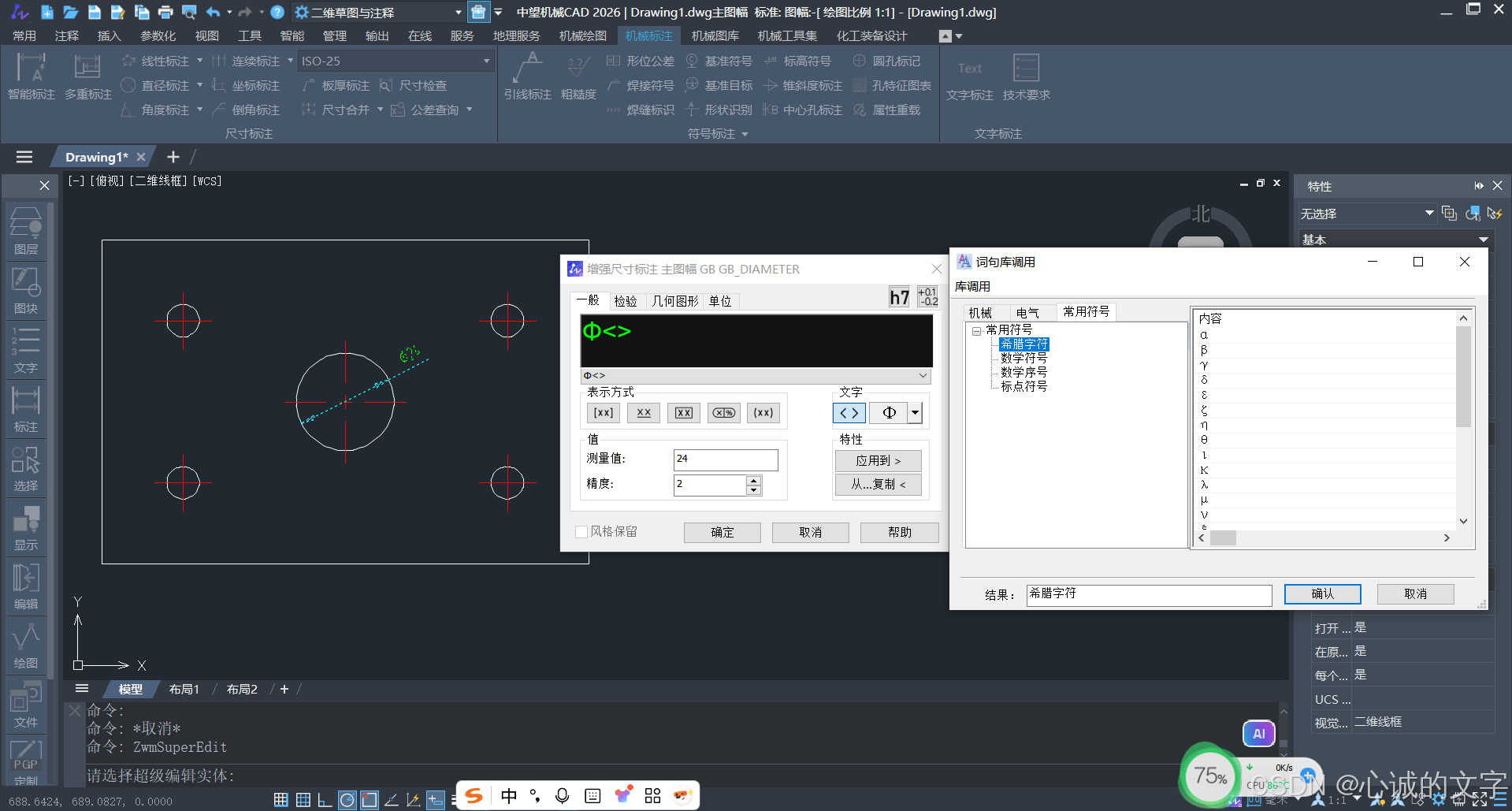Open the 图层 layers panel in the left sidebar
The height and width of the screenshot is (811, 1512).
tap(26, 231)
